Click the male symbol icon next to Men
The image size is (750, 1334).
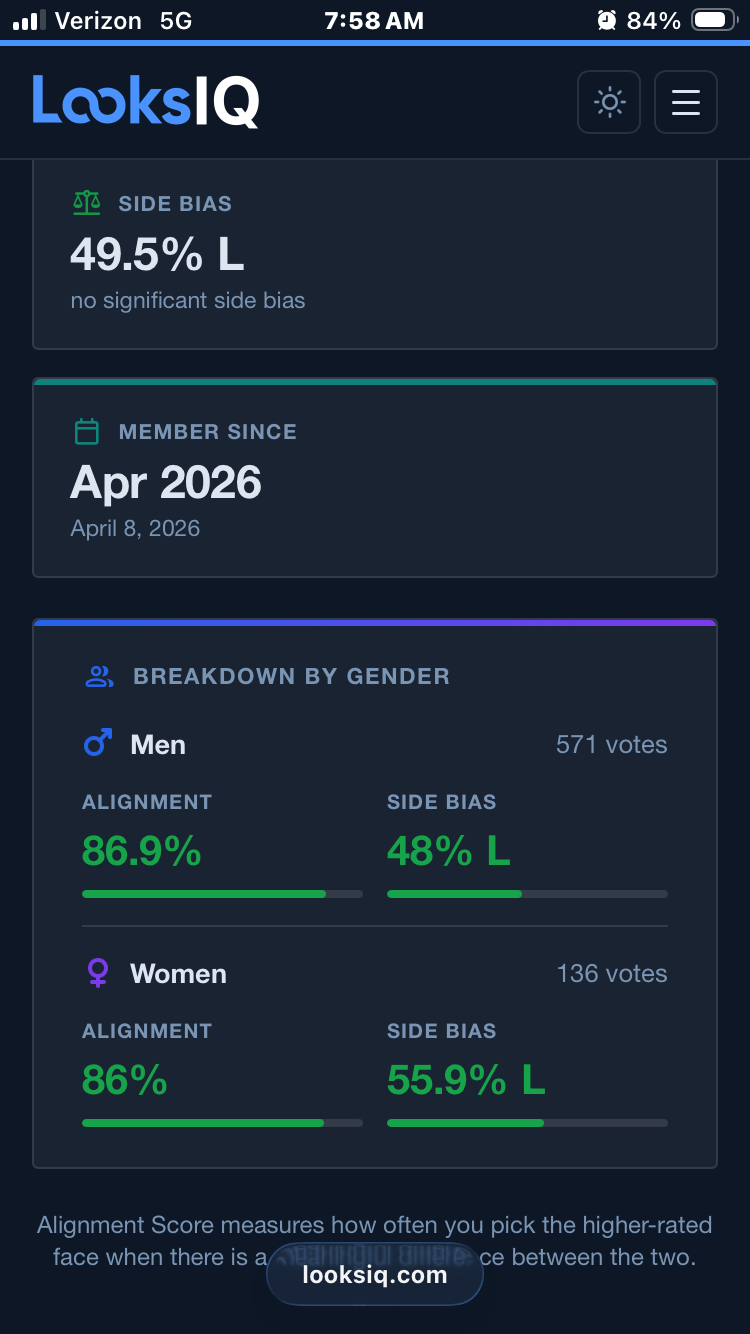pyautogui.click(x=97, y=744)
